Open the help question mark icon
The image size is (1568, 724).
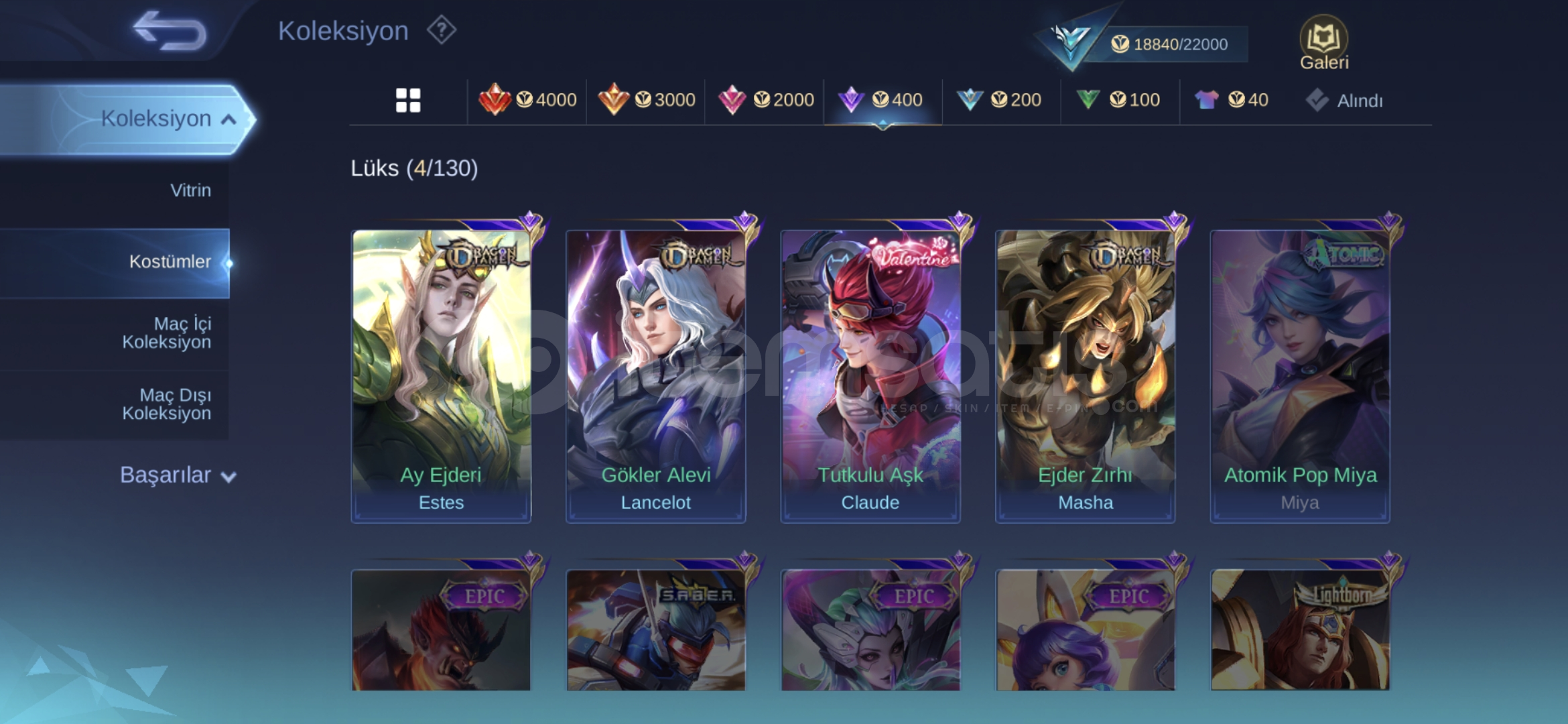tap(442, 30)
